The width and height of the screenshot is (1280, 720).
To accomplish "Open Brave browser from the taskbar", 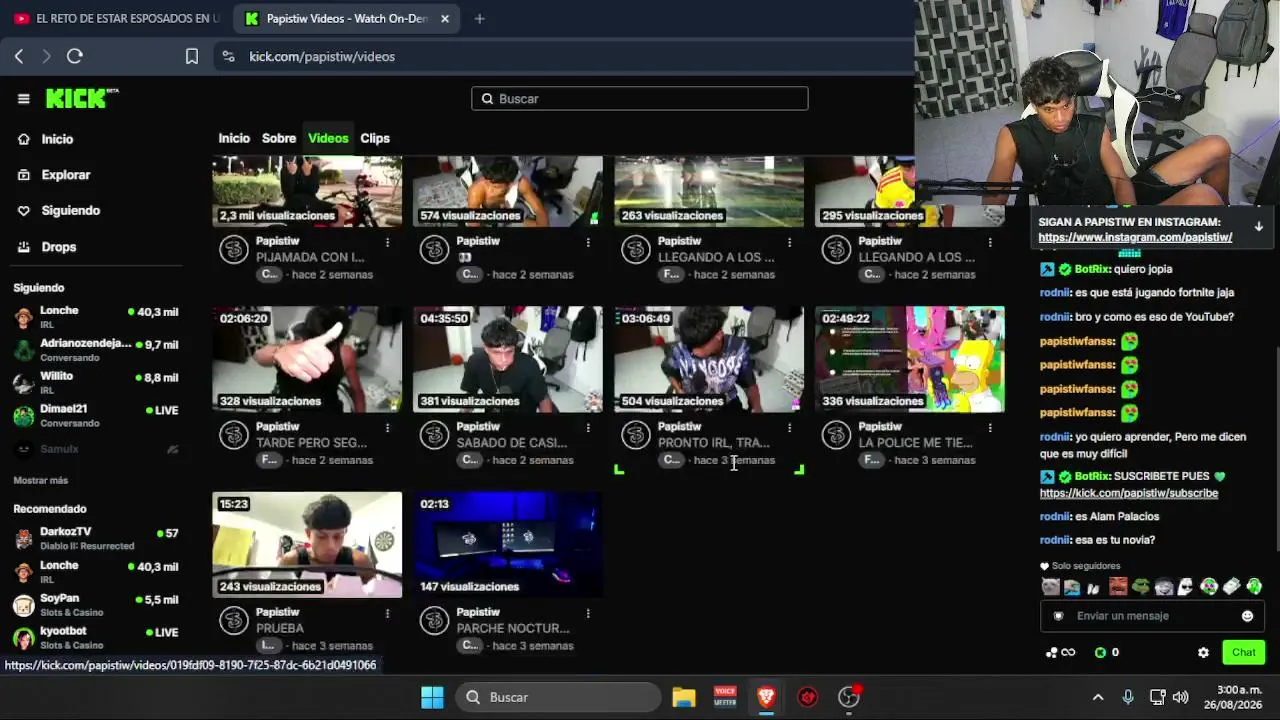I will [766, 697].
